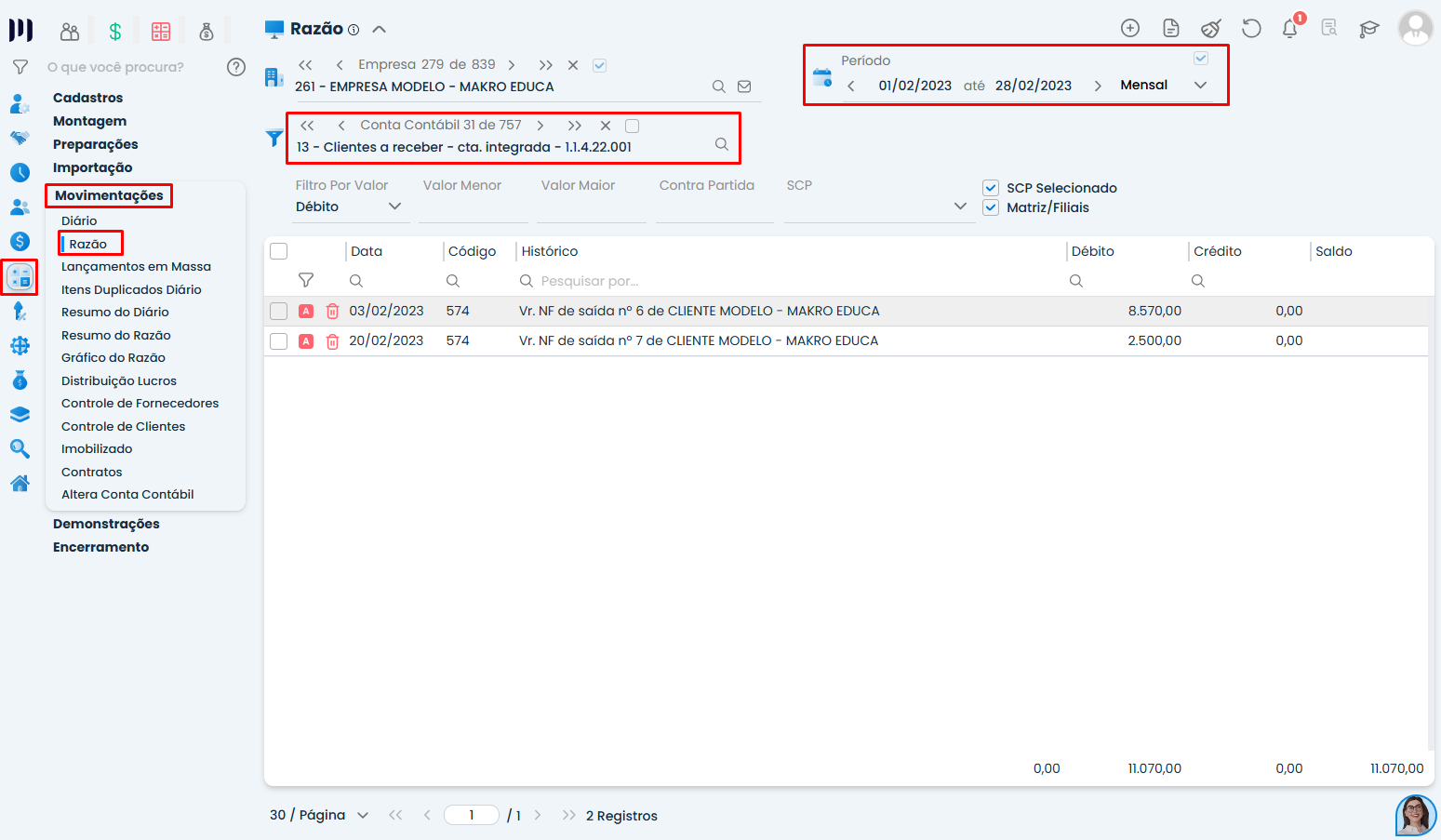This screenshot has width=1441, height=840.
Task: Open the SCP dropdown
Action: click(877, 207)
